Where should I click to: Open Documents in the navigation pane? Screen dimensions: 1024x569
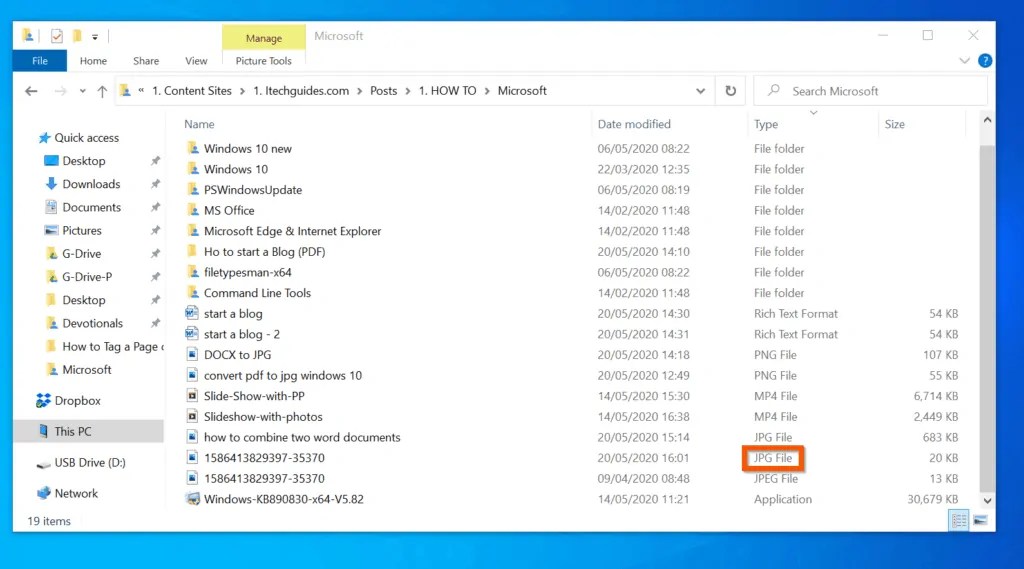click(x=91, y=207)
